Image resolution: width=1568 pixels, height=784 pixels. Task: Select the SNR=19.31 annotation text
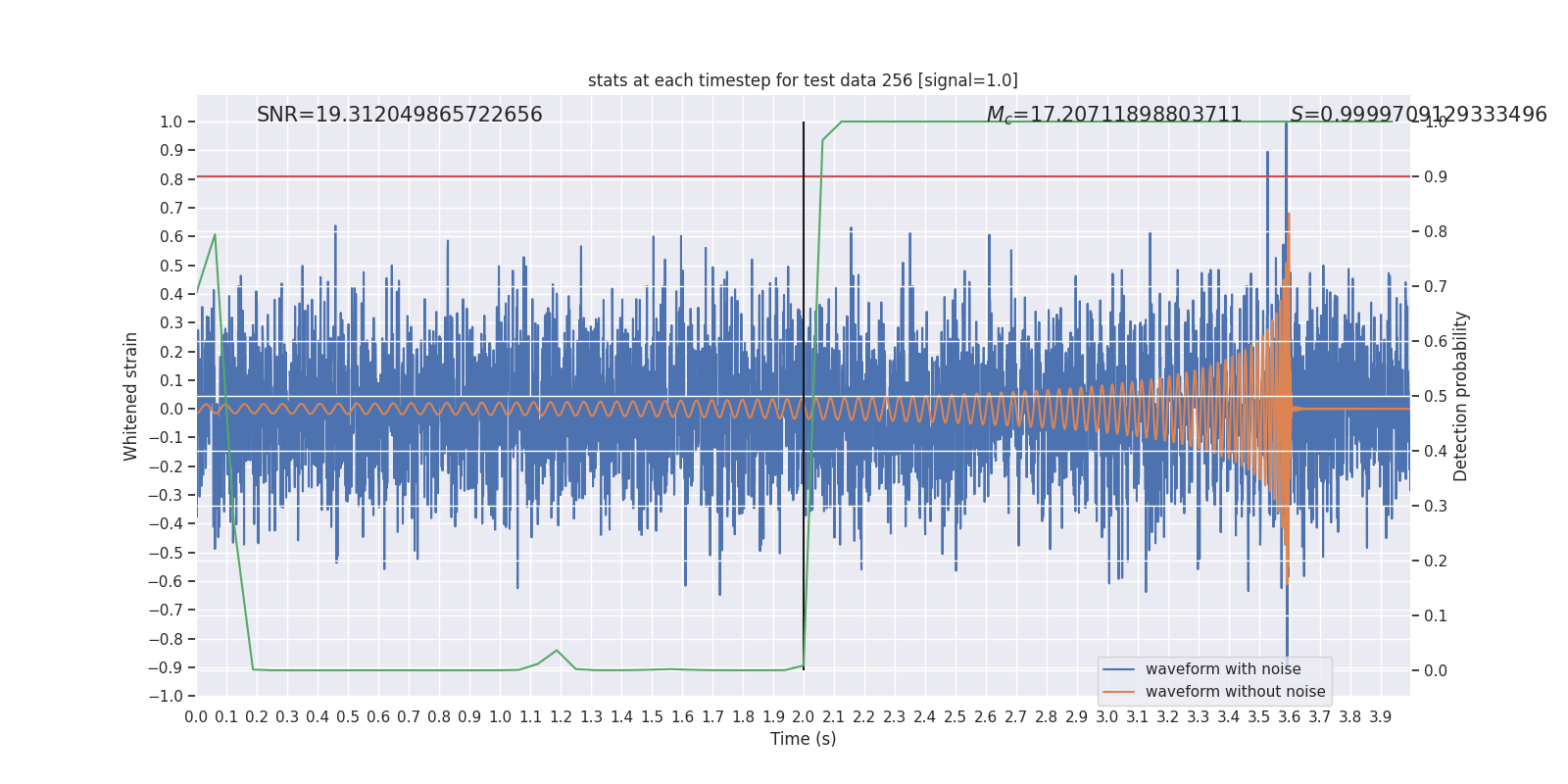(x=399, y=115)
